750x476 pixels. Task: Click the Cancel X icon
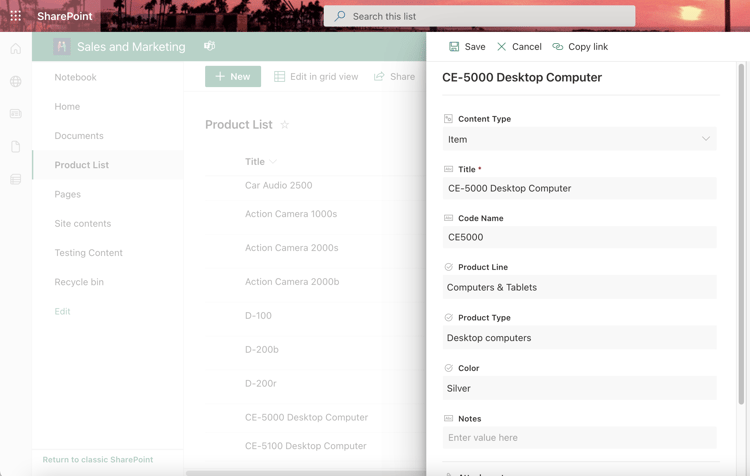(501, 46)
